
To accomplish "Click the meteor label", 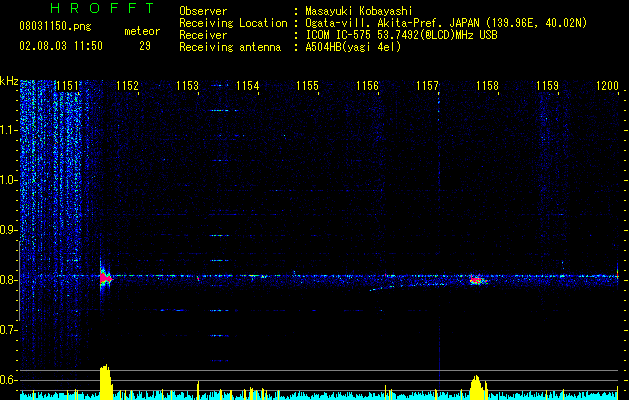I will pos(142,31).
